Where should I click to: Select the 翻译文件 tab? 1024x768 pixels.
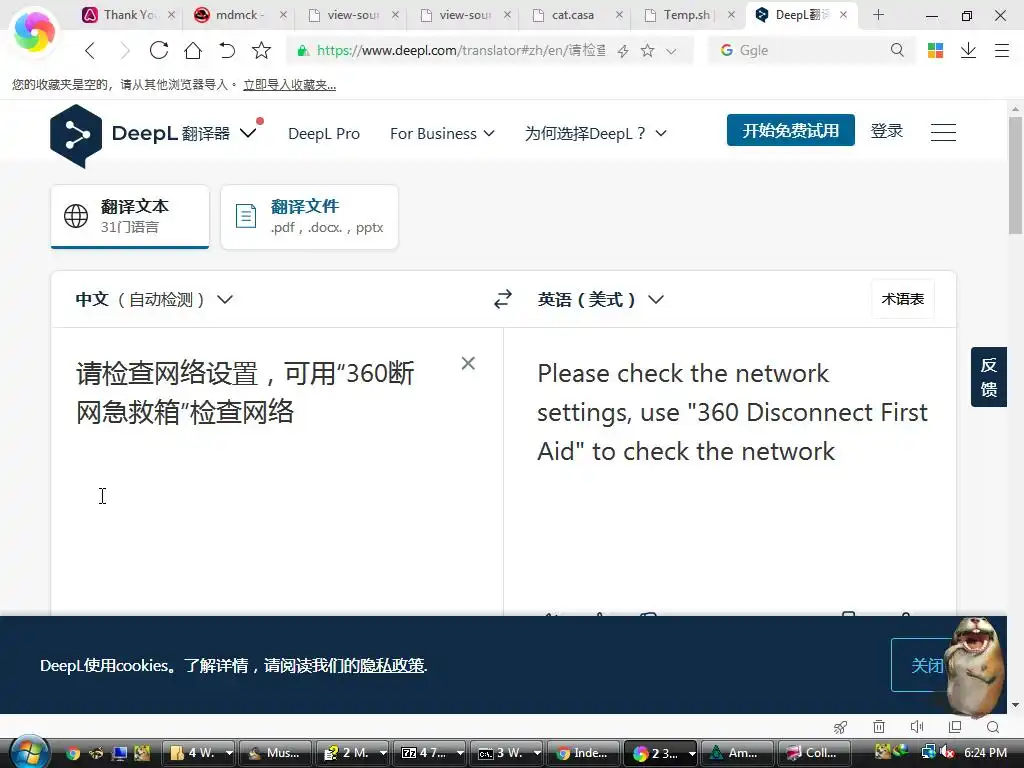coord(310,216)
